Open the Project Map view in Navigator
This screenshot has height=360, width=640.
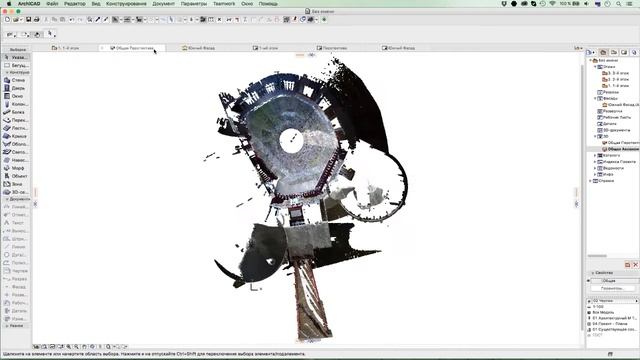pyautogui.click(x=603, y=52)
